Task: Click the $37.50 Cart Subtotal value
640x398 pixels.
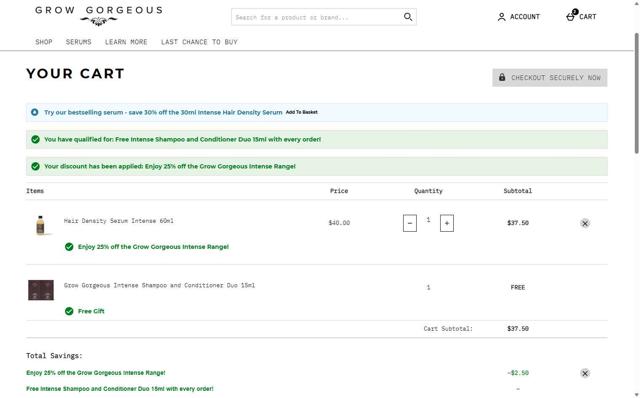Action: click(518, 329)
